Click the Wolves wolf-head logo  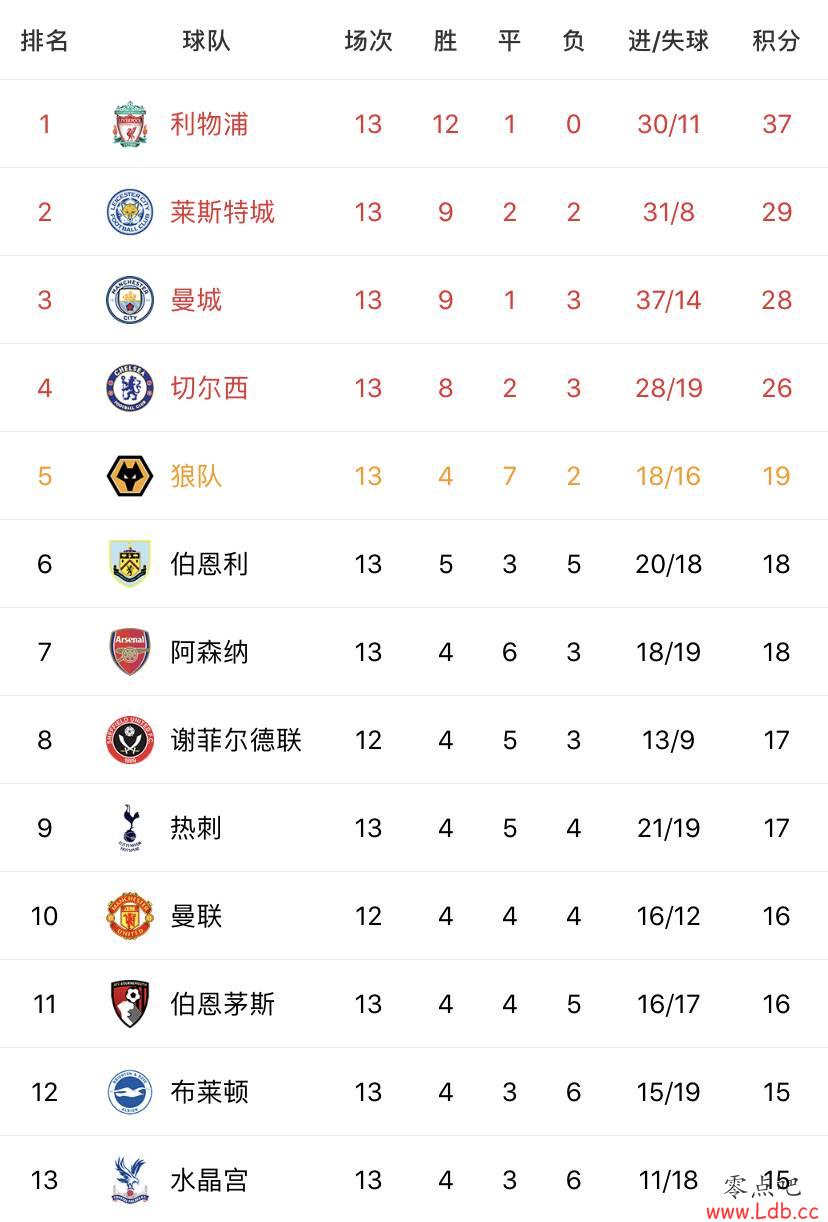click(130, 476)
